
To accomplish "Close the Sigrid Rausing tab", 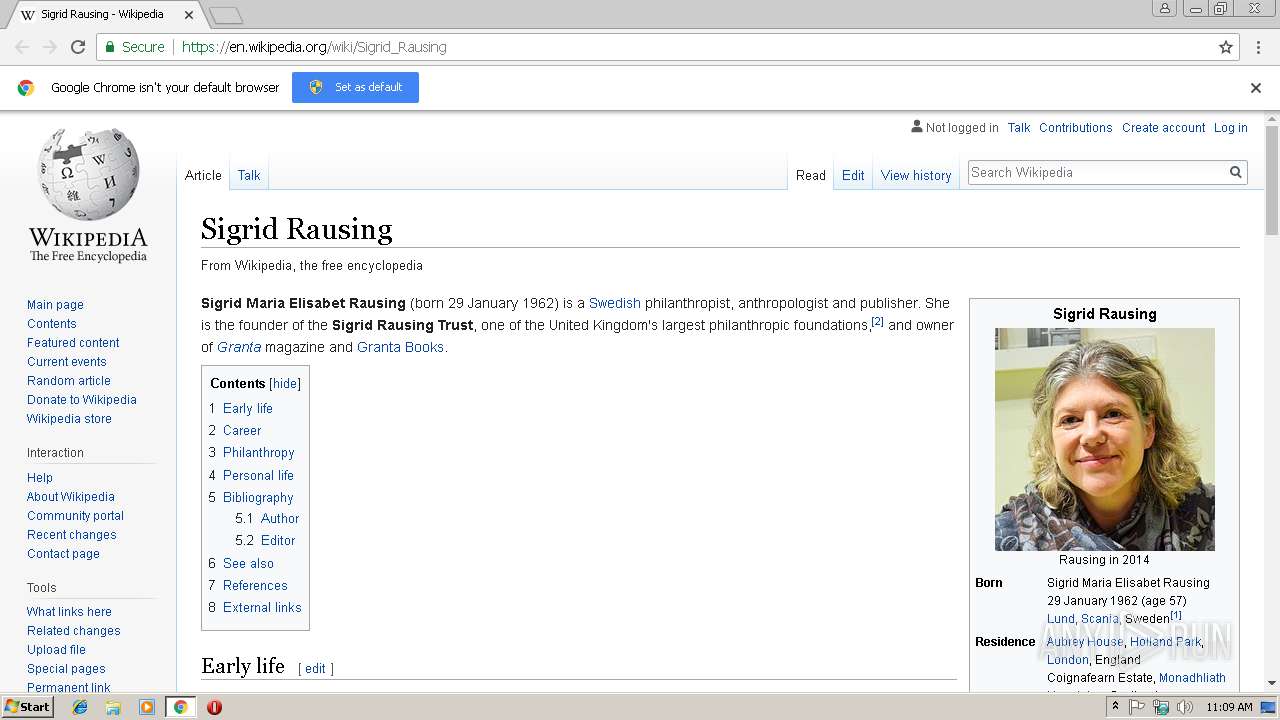I will click(x=189, y=15).
